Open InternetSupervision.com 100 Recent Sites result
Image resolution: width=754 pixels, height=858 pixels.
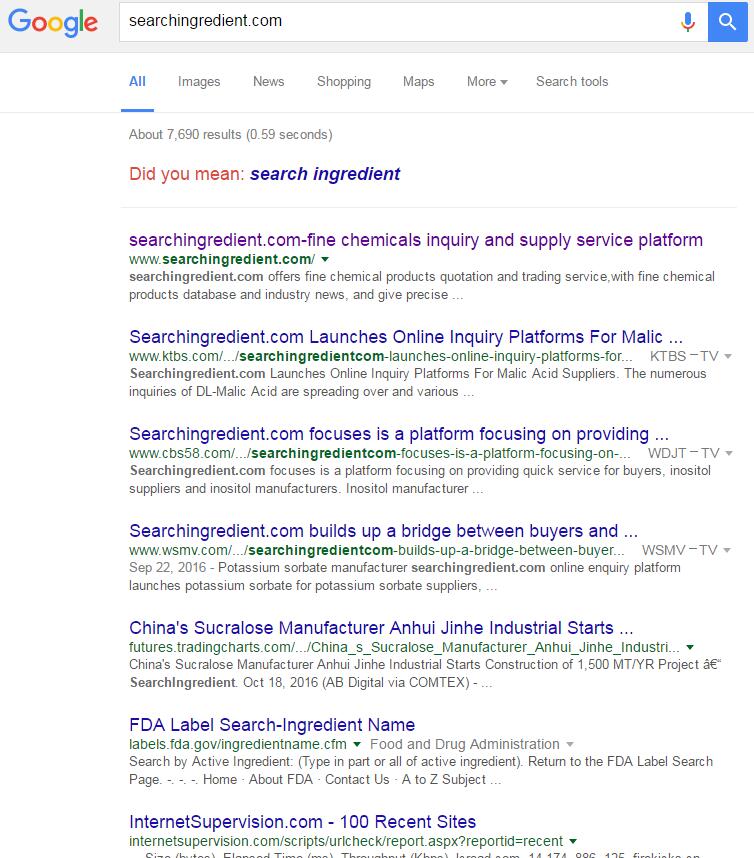tap(303, 821)
